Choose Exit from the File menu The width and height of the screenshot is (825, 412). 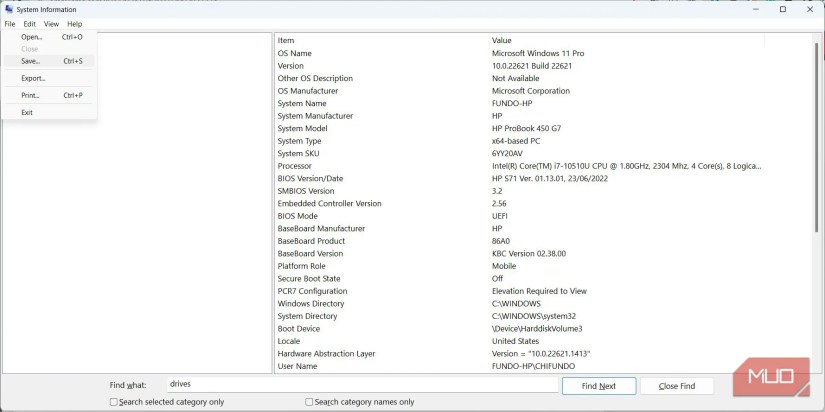click(49, 113)
